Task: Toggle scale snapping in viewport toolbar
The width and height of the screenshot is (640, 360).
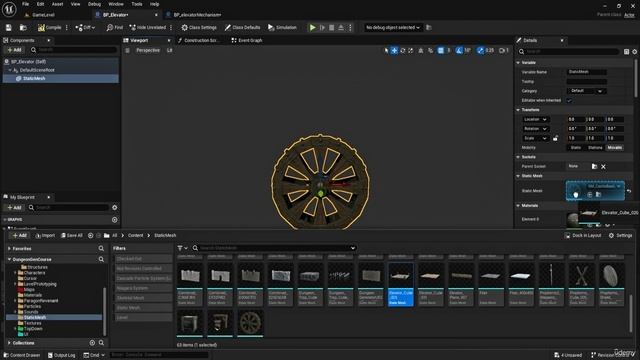Action: click(x=480, y=50)
